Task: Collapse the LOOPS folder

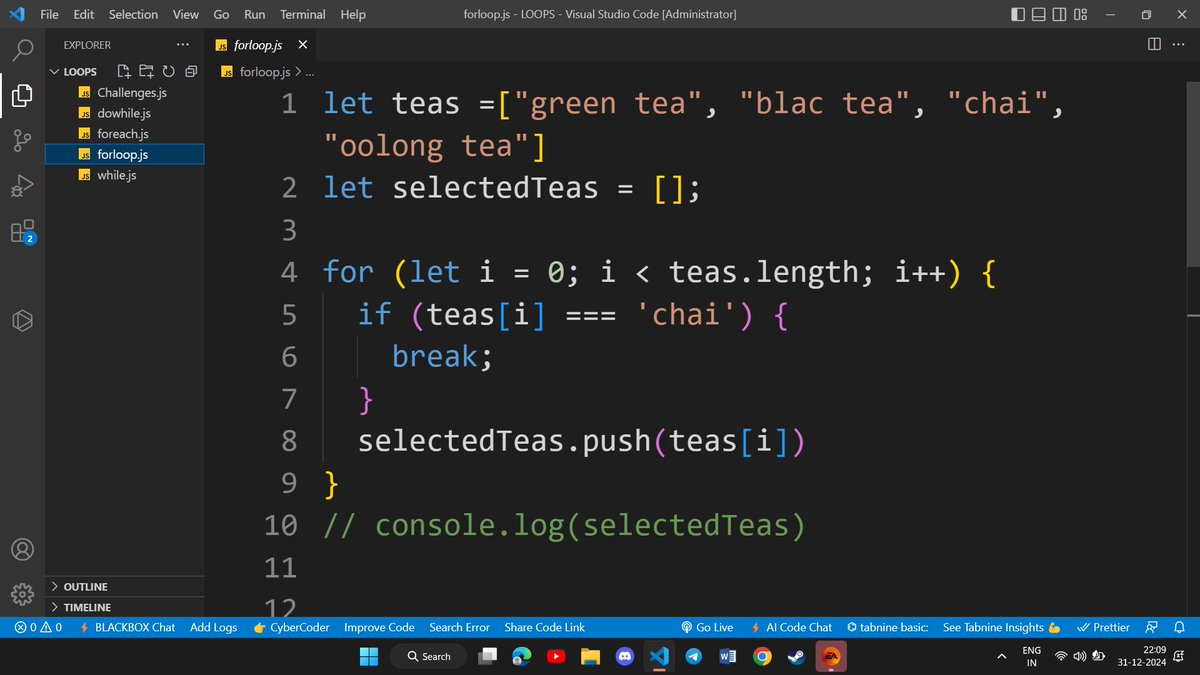Action: click(x=57, y=71)
